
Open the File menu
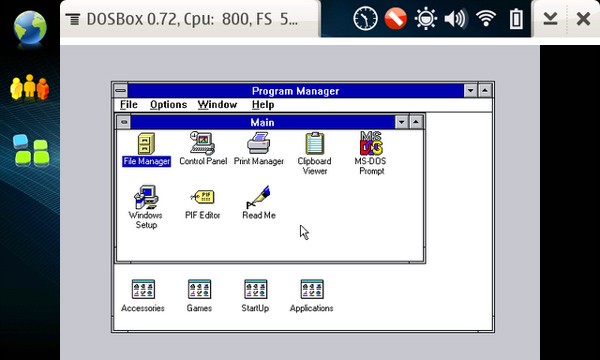coord(129,104)
